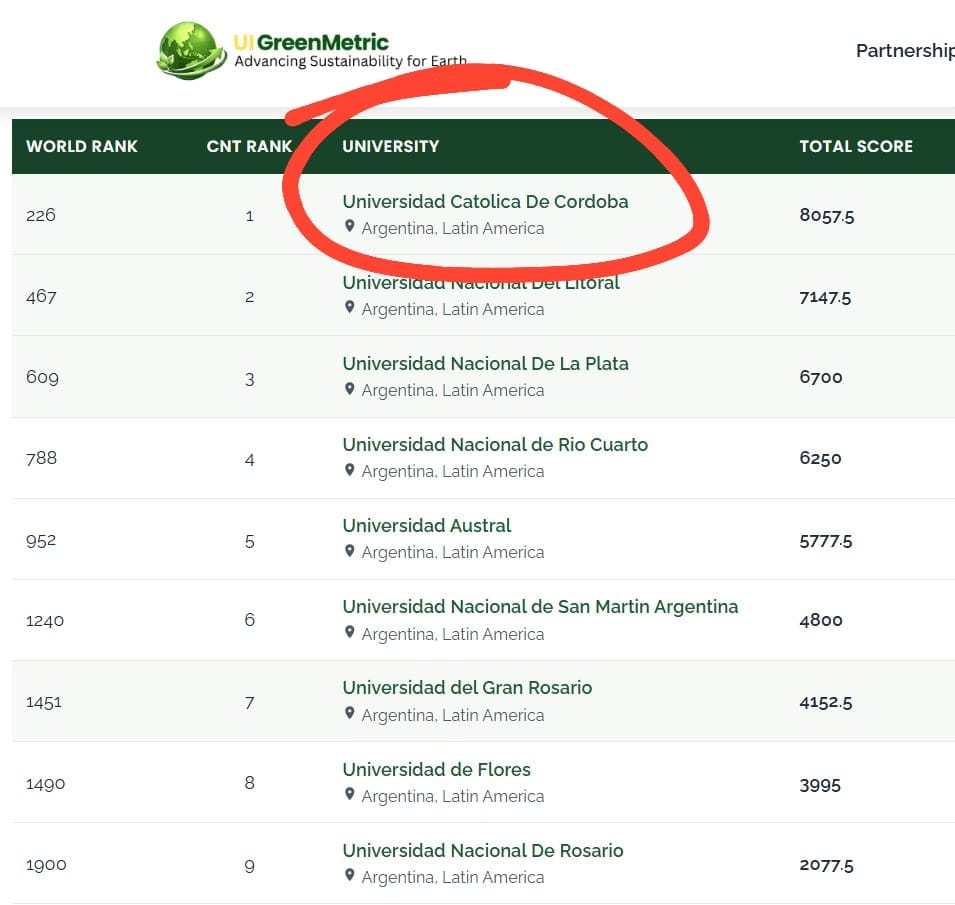Select the world rank value 226

(x=41, y=215)
